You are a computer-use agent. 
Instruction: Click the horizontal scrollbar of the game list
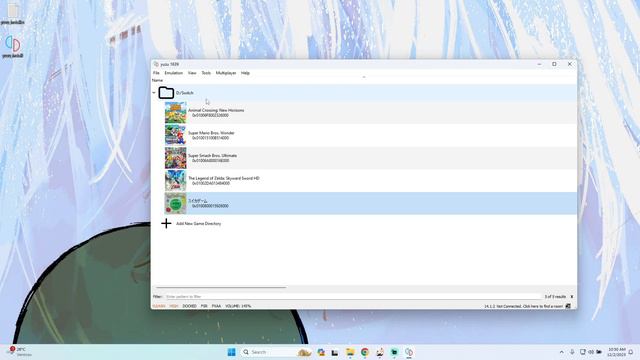[221, 287]
